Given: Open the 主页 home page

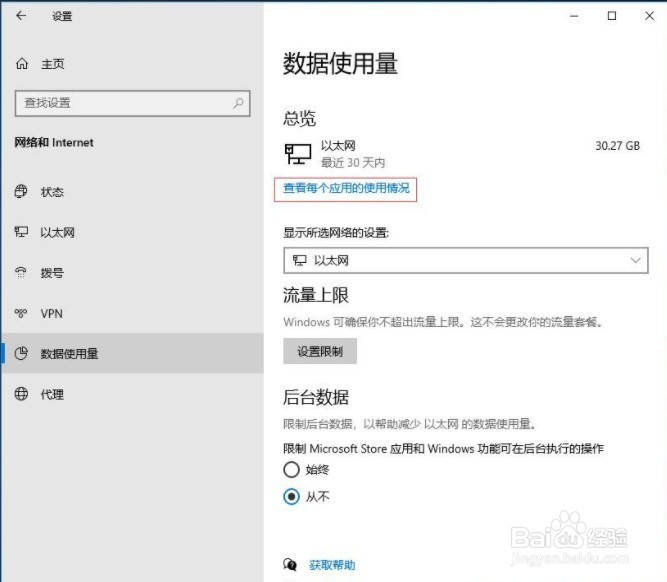Looking at the screenshot, I should point(132,64).
